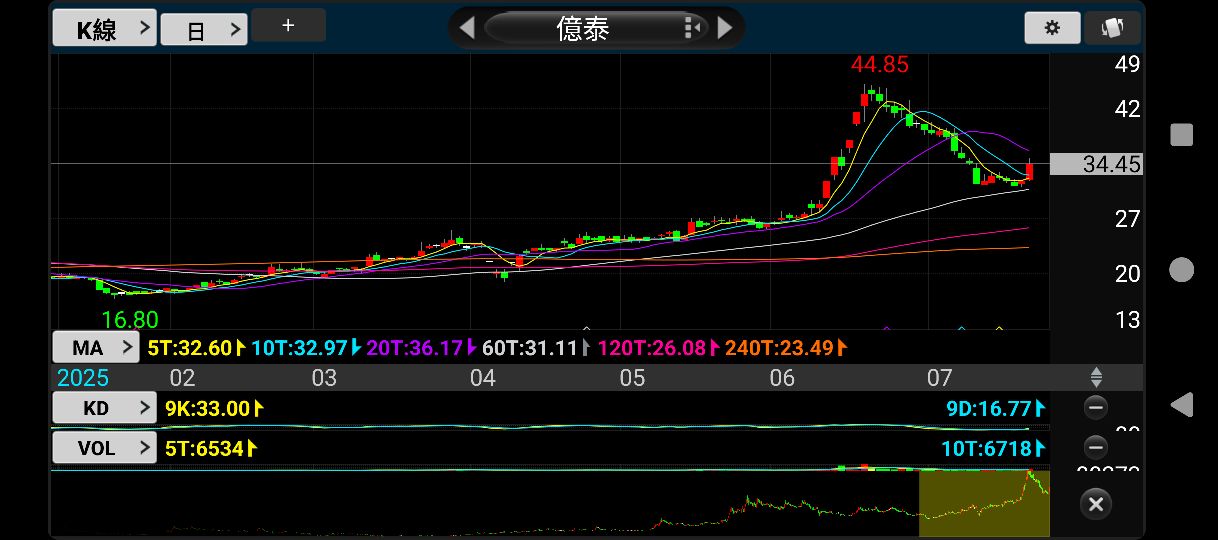
Task: Open the stock list grip icon beside 億泰
Action: (x=692, y=28)
